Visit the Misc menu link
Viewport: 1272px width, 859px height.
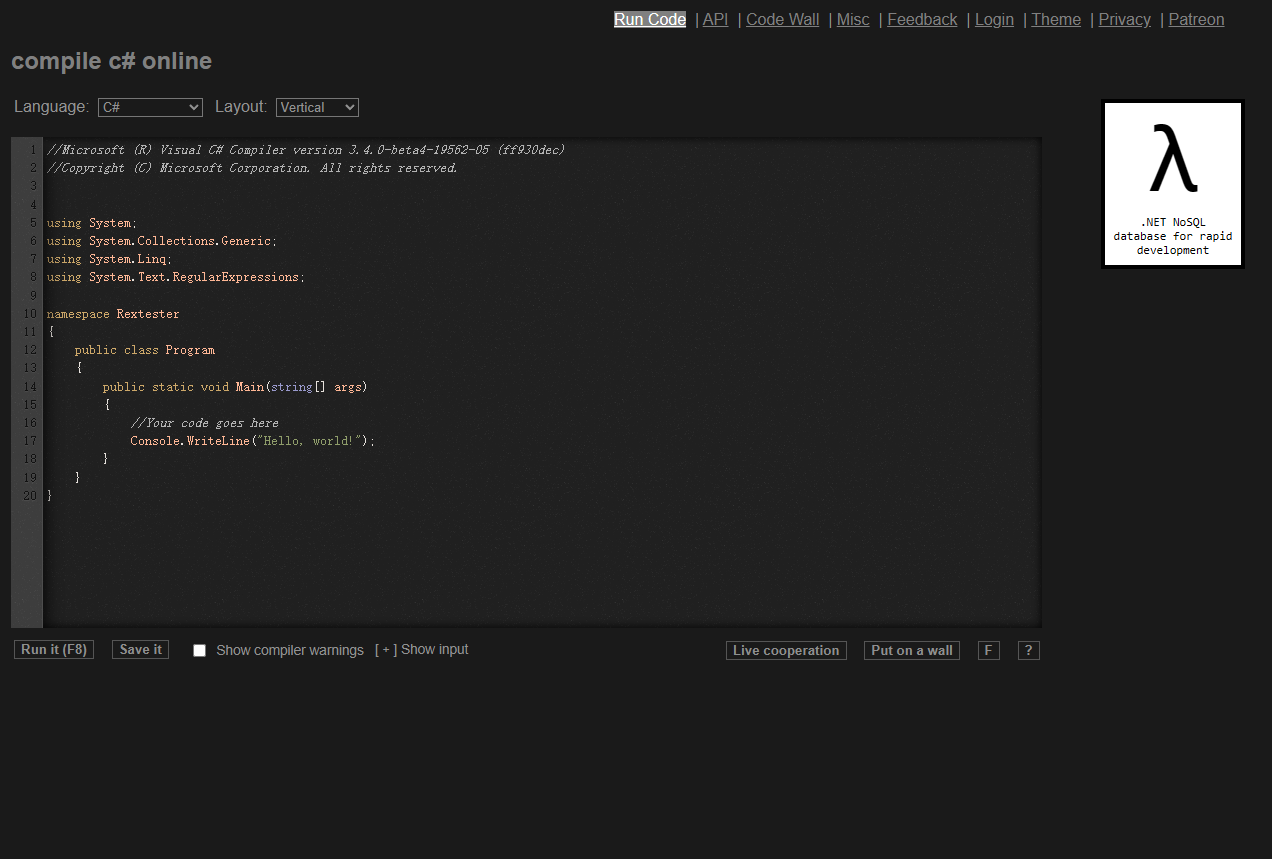coord(852,20)
